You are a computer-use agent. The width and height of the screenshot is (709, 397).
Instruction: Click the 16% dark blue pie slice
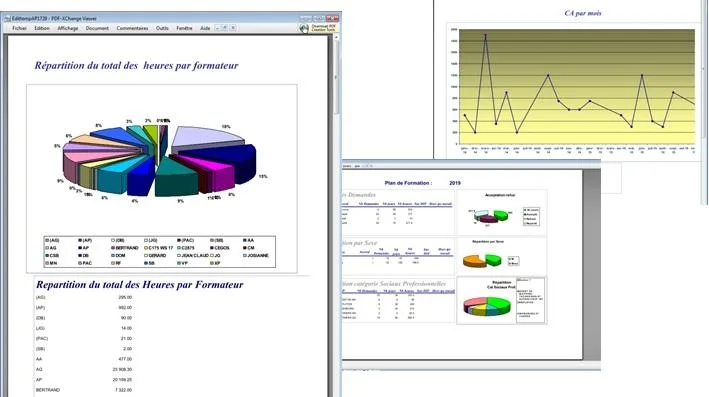pyautogui.click(x=240, y=161)
